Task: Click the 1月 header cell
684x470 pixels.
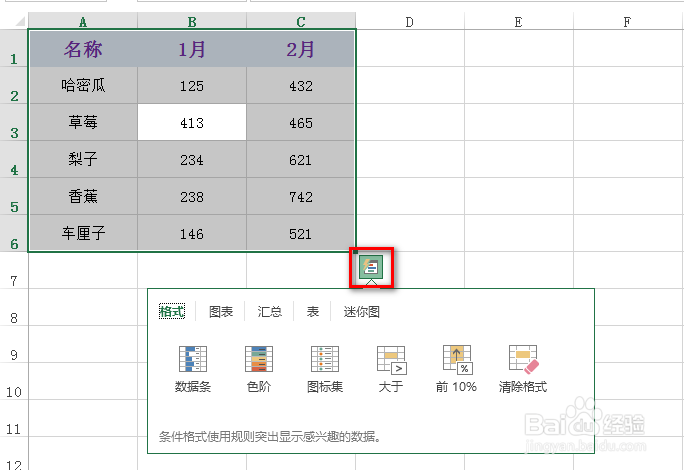Action: (x=192, y=48)
